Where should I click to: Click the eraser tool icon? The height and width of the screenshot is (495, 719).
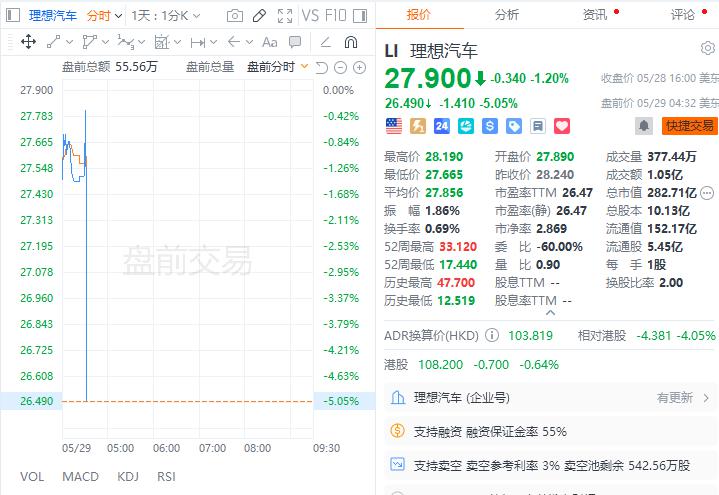326,43
